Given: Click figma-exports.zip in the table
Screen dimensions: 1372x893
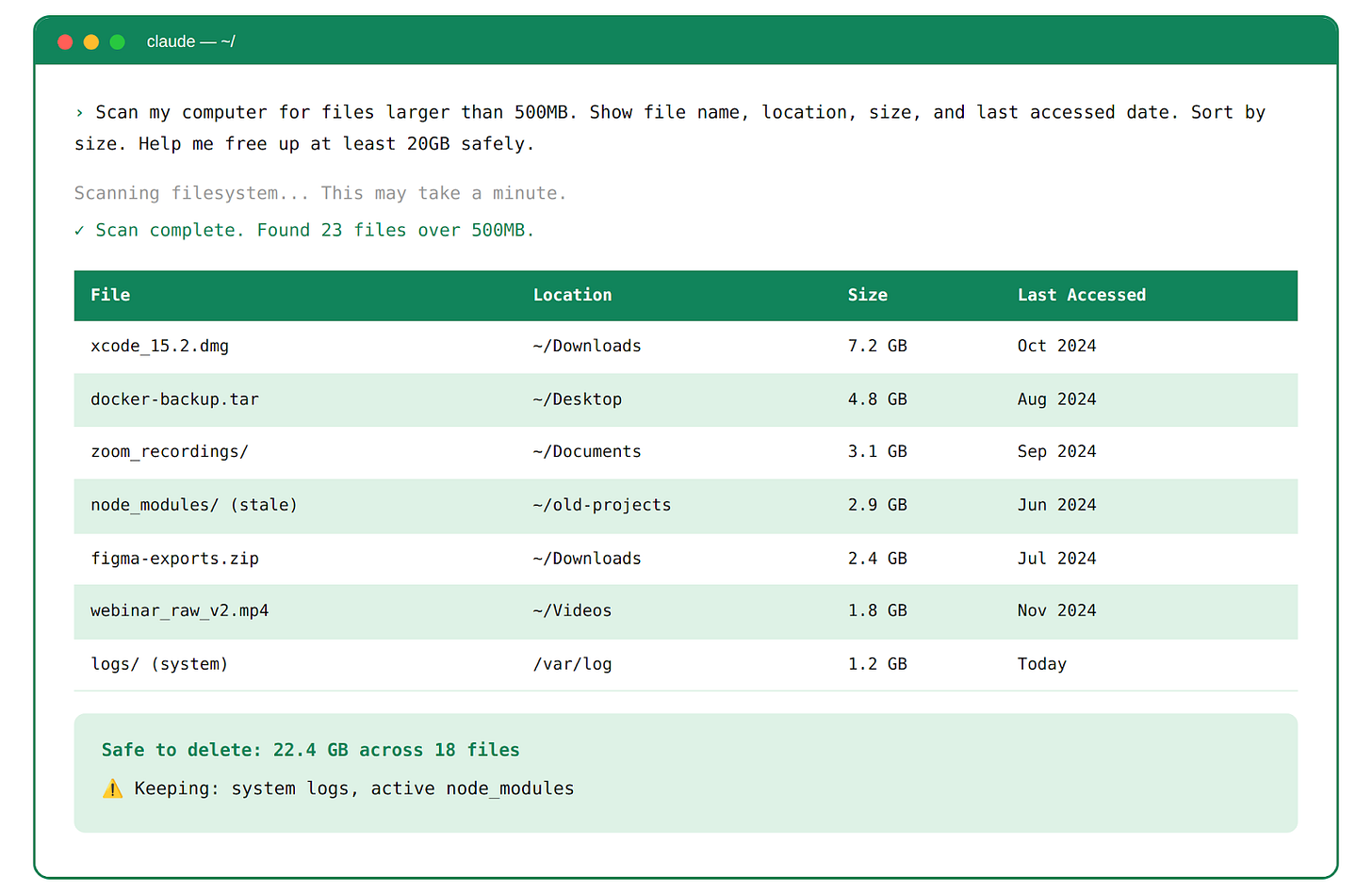Looking at the screenshot, I should coord(174,559).
